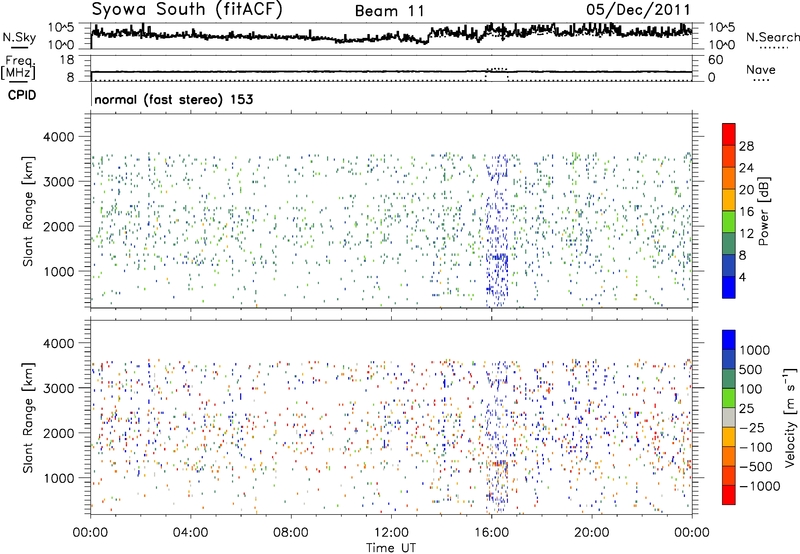The width and height of the screenshot is (800, 554).
Task: Click the 'Beam 11' label
Action: point(390,11)
